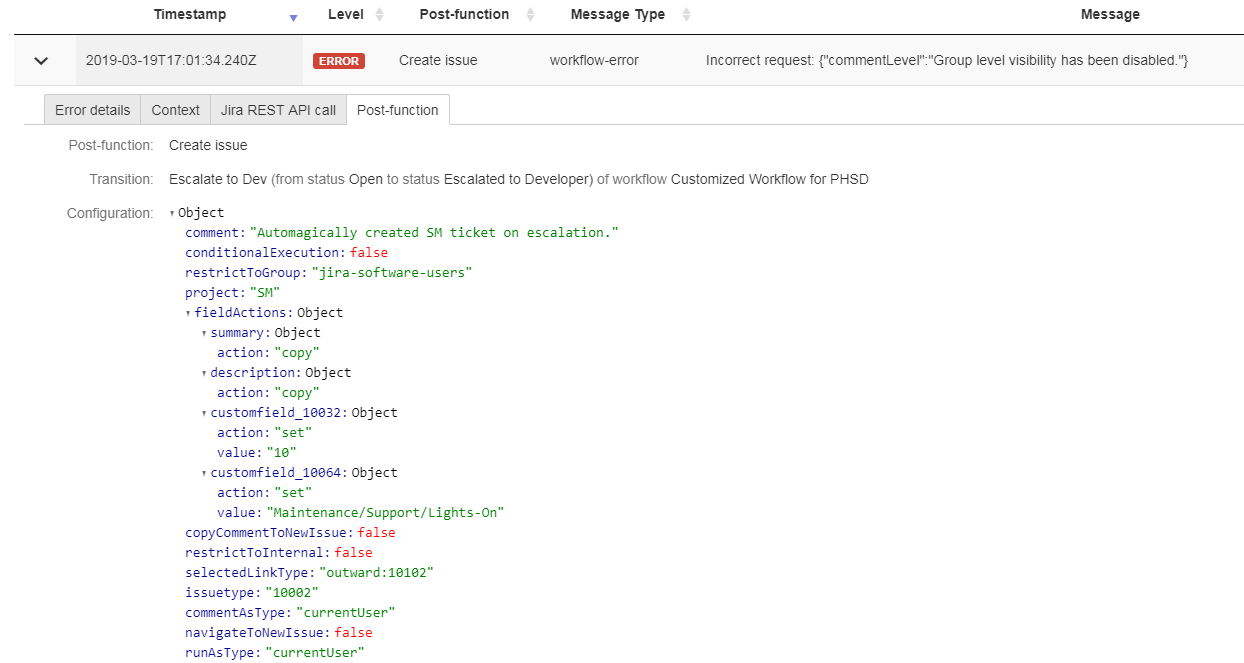Image resolution: width=1244 pixels, height=663 pixels.
Task: Click the Level column header
Action: 346,15
